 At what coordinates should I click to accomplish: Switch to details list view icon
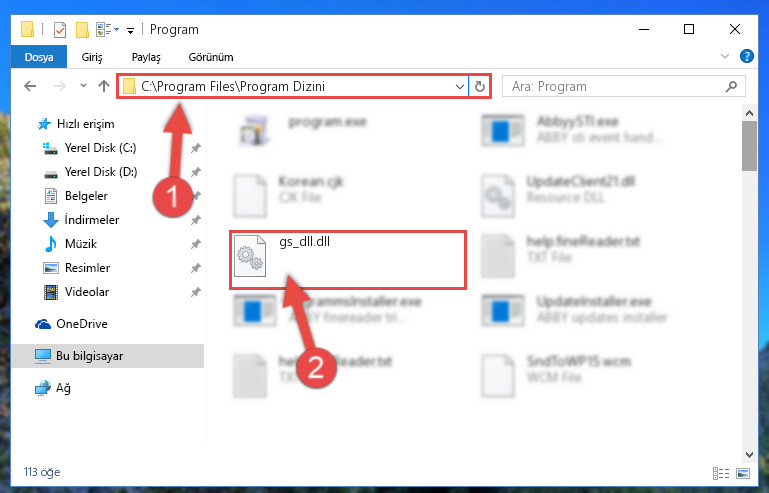click(x=720, y=473)
